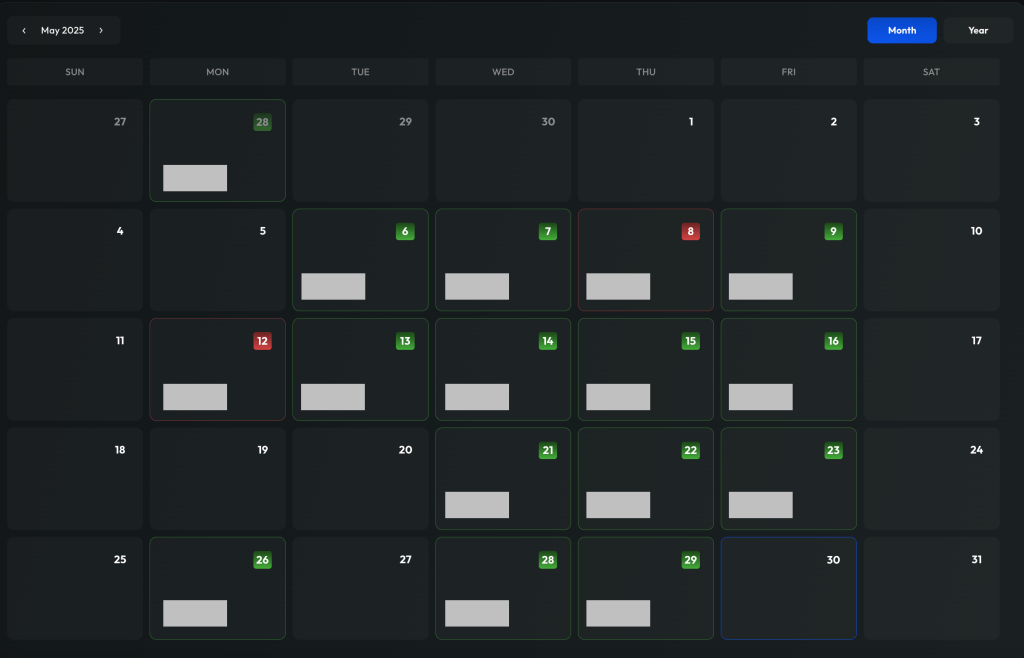Click the gray entry on May 21
This screenshot has width=1024, height=658.
click(477, 505)
